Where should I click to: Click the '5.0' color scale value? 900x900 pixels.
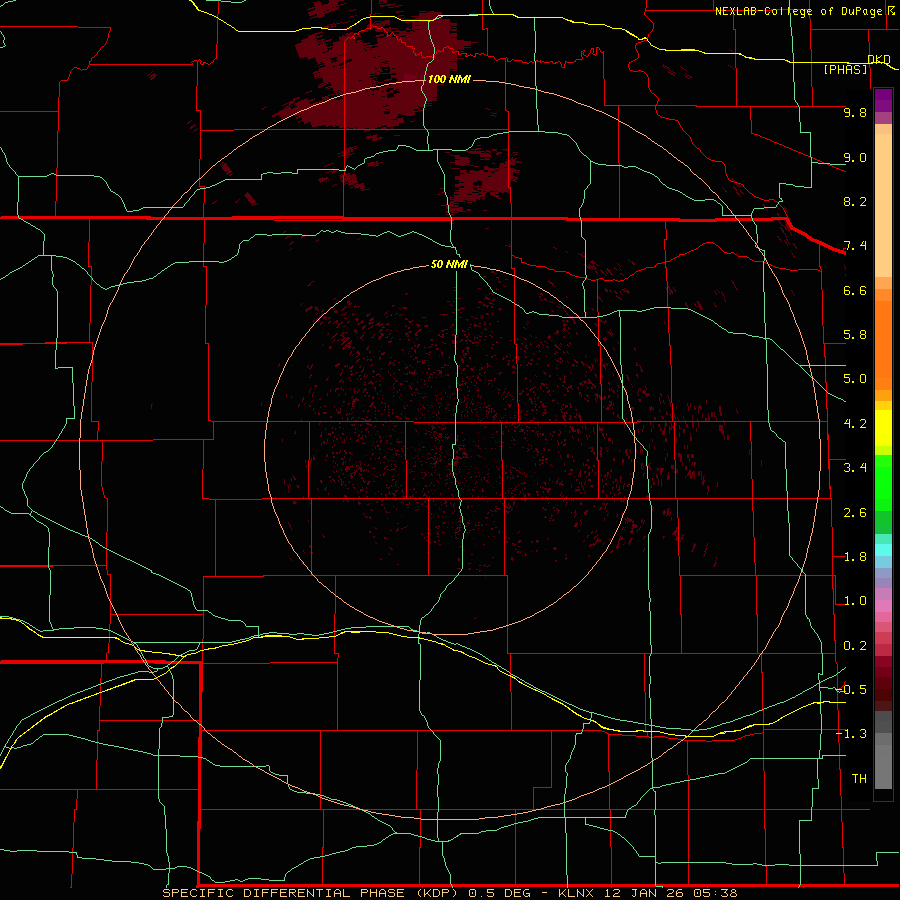pyautogui.click(x=855, y=379)
